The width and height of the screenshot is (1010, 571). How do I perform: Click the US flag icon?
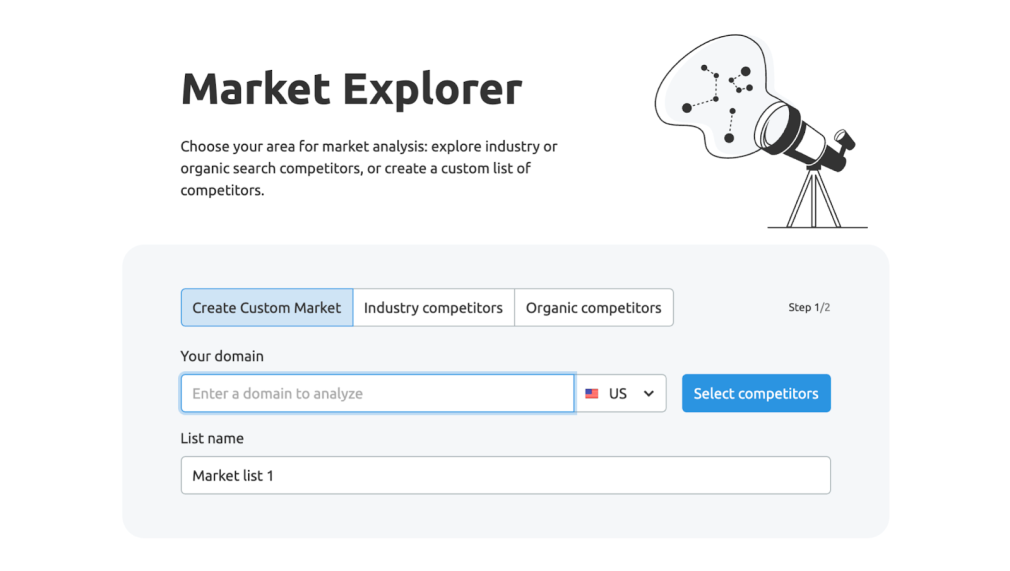pos(591,393)
